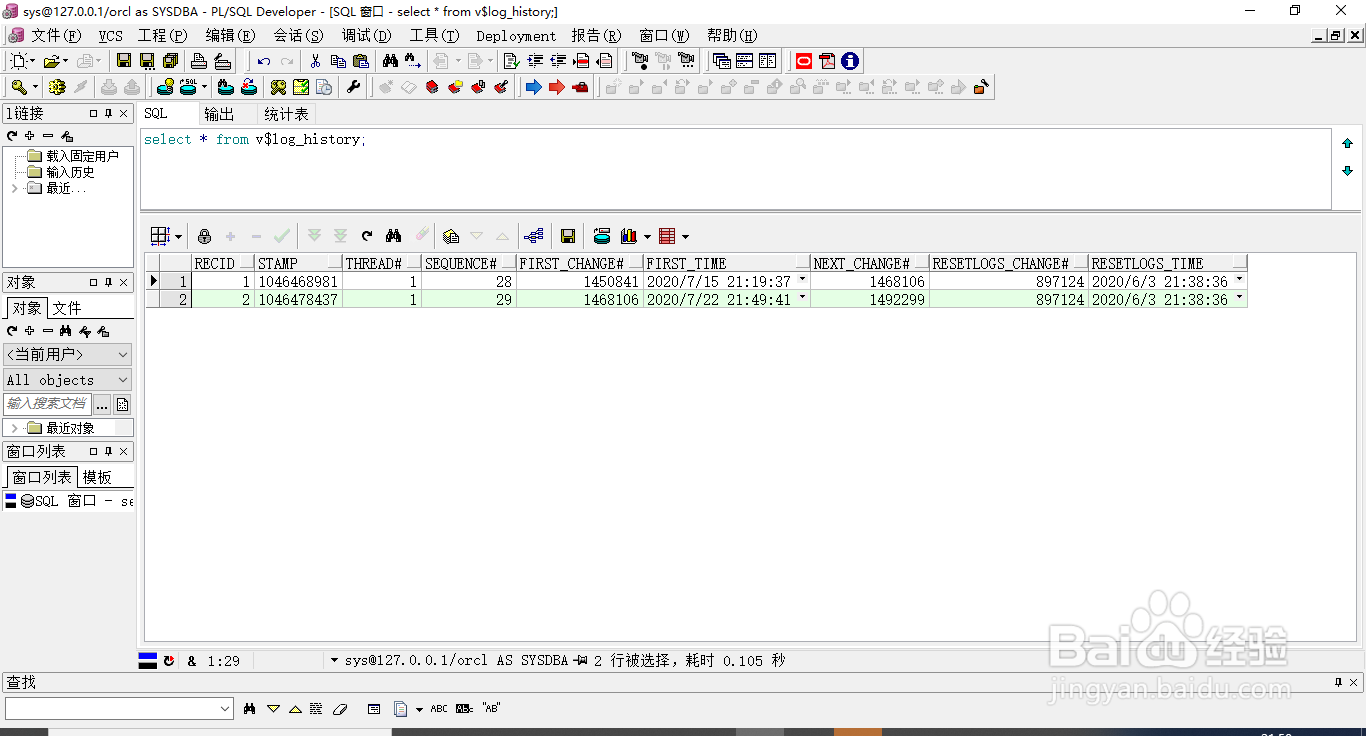Image resolution: width=1366 pixels, height=736 pixels.
Task: Click the Preferences wrench icon
Action: pos(354,87)
